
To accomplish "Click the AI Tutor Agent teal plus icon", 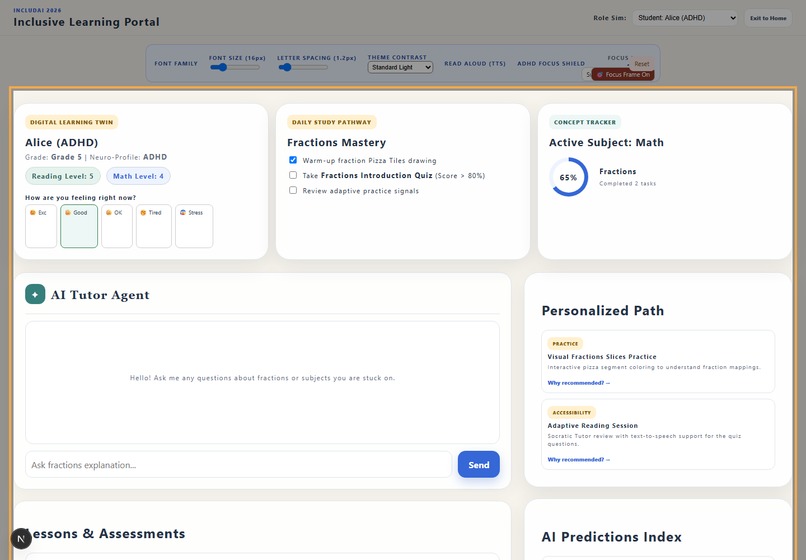I will [x=35, y=295].
